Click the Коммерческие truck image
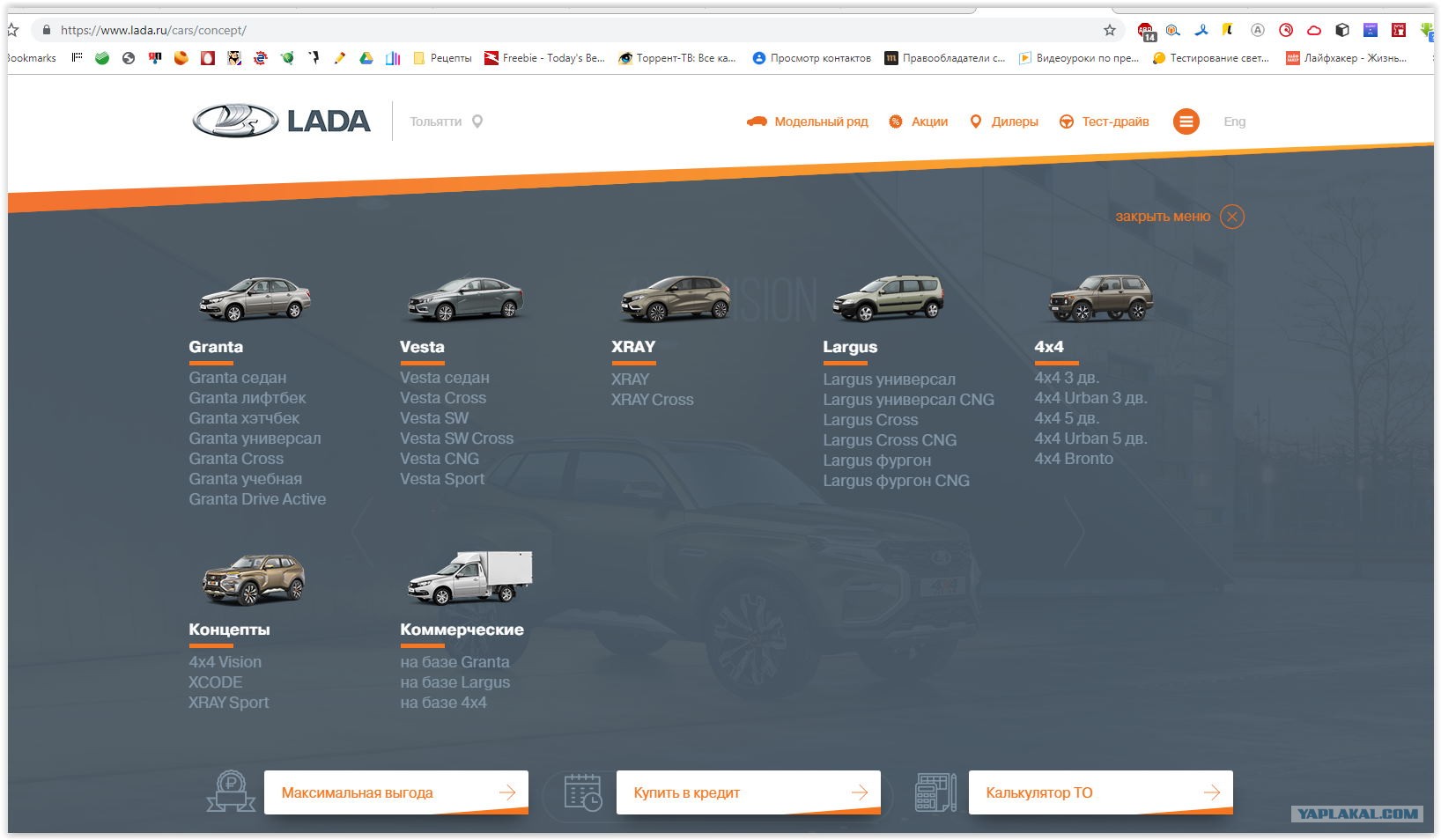 [x=470, y=578]
